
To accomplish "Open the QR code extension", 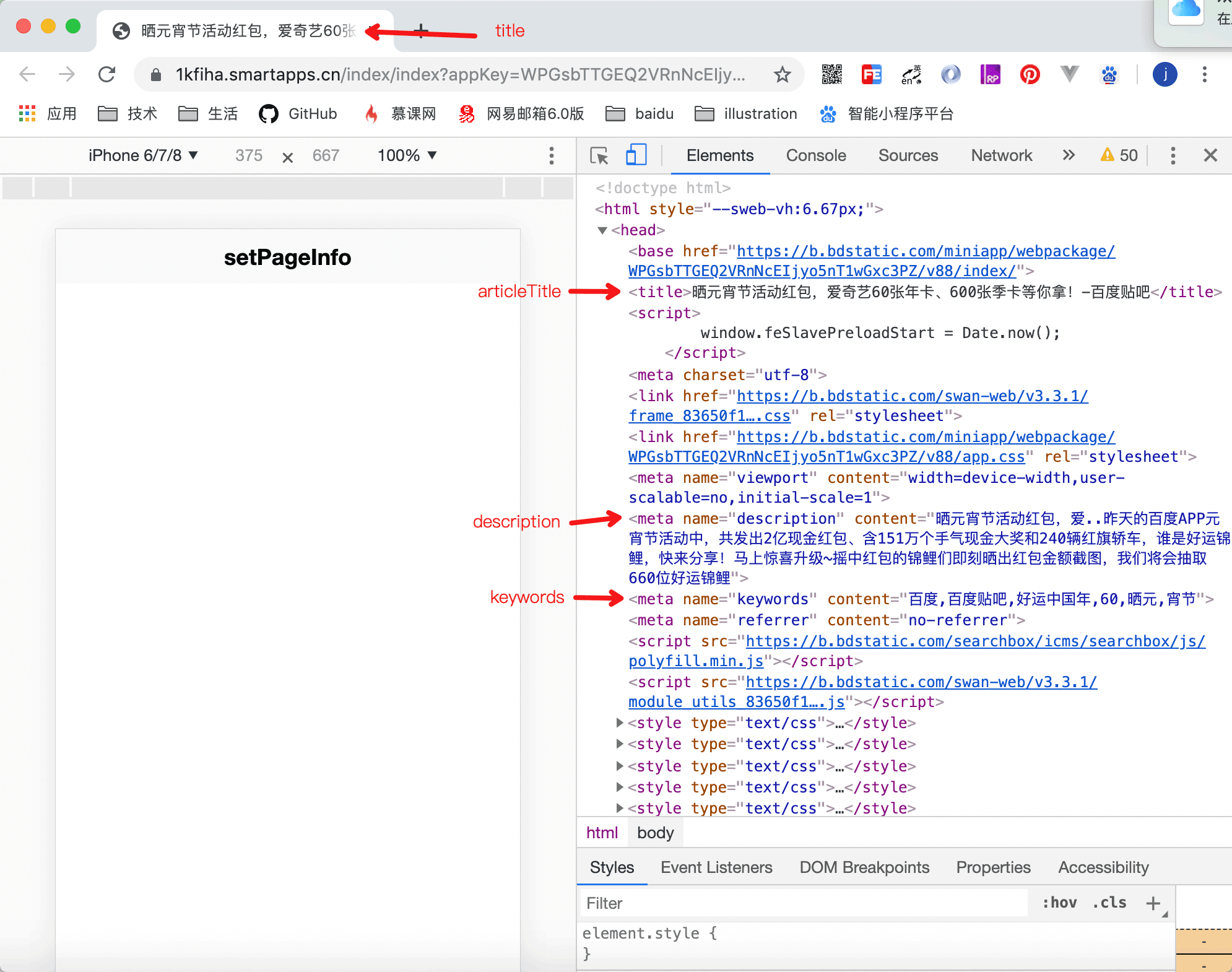I will (x=831, y=75).
